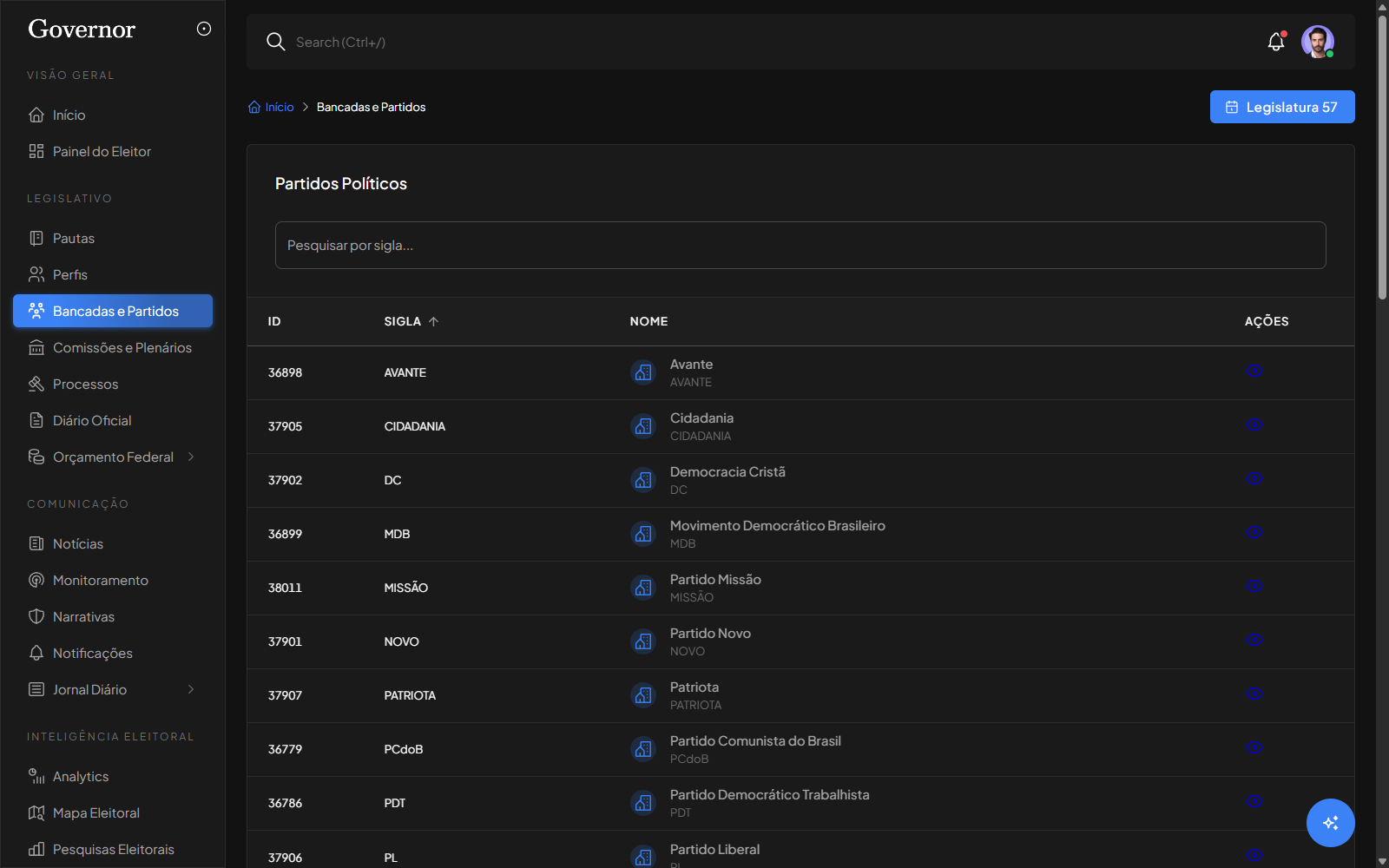Click the Pesquisar por sigla field
This screenshot has width=1389, height=868.
[x=800, y=245]
